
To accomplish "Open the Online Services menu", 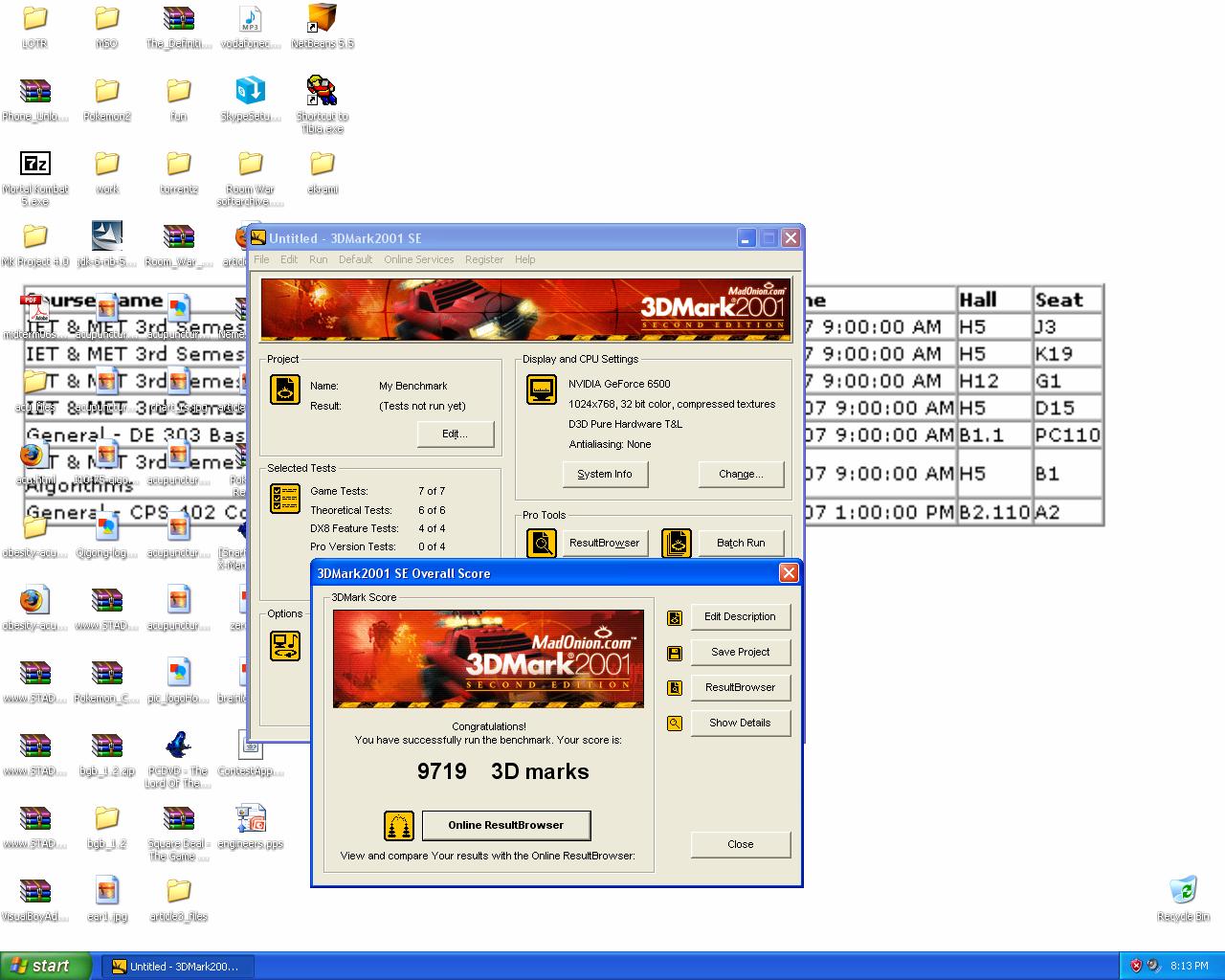I will point(419,259).
